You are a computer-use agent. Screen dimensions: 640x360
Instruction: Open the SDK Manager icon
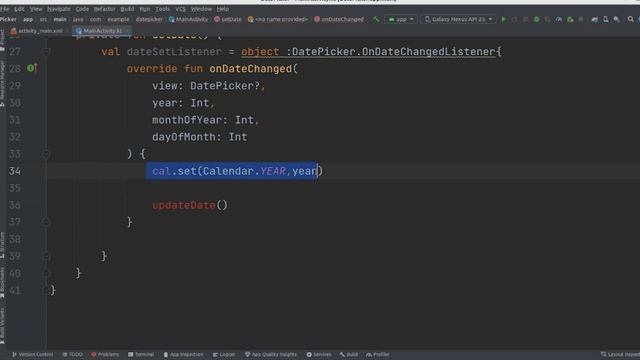(616, 19)
